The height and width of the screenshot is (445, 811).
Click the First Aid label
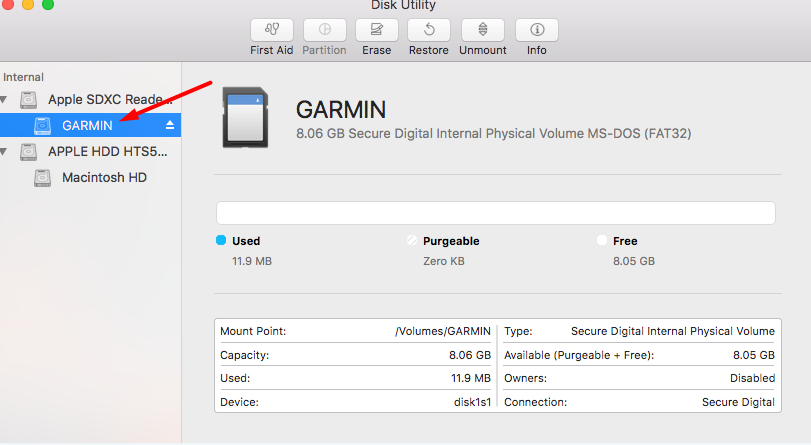(272, 50)
